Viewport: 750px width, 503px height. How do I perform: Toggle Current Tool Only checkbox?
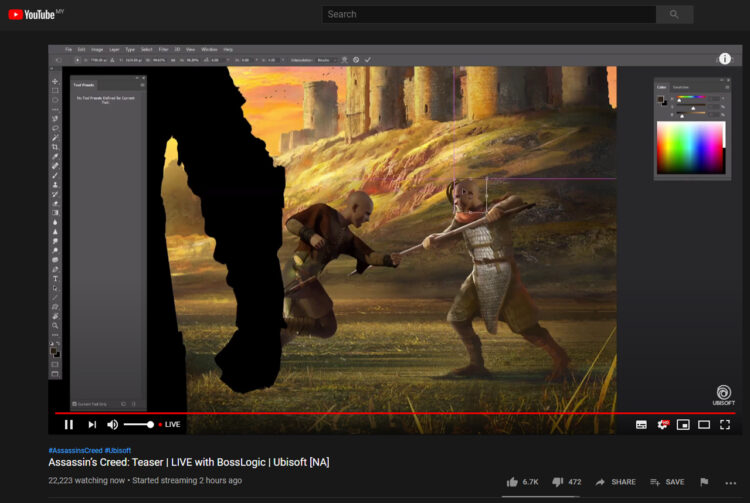coord(74,404)
